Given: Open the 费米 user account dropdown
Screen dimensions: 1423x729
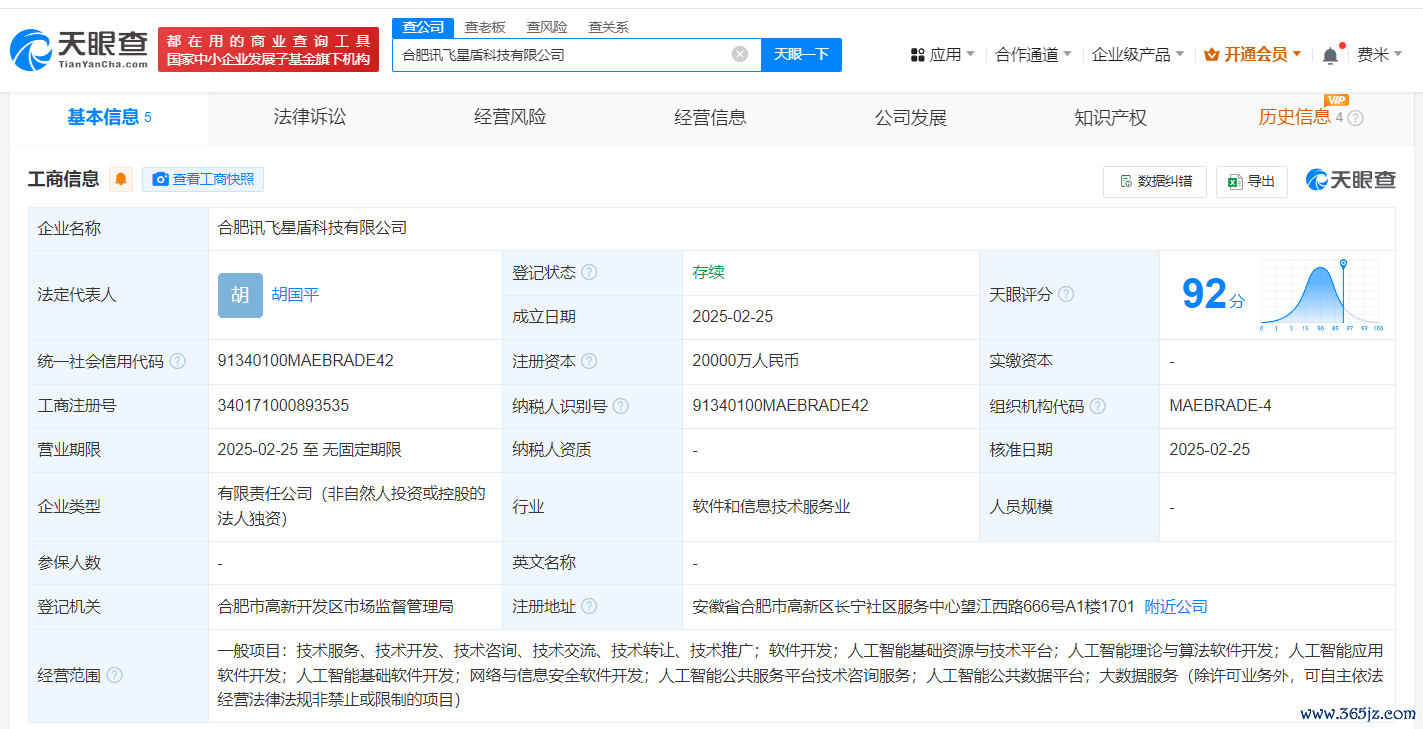Looking at the screenshot, I should click(1380, 55).
